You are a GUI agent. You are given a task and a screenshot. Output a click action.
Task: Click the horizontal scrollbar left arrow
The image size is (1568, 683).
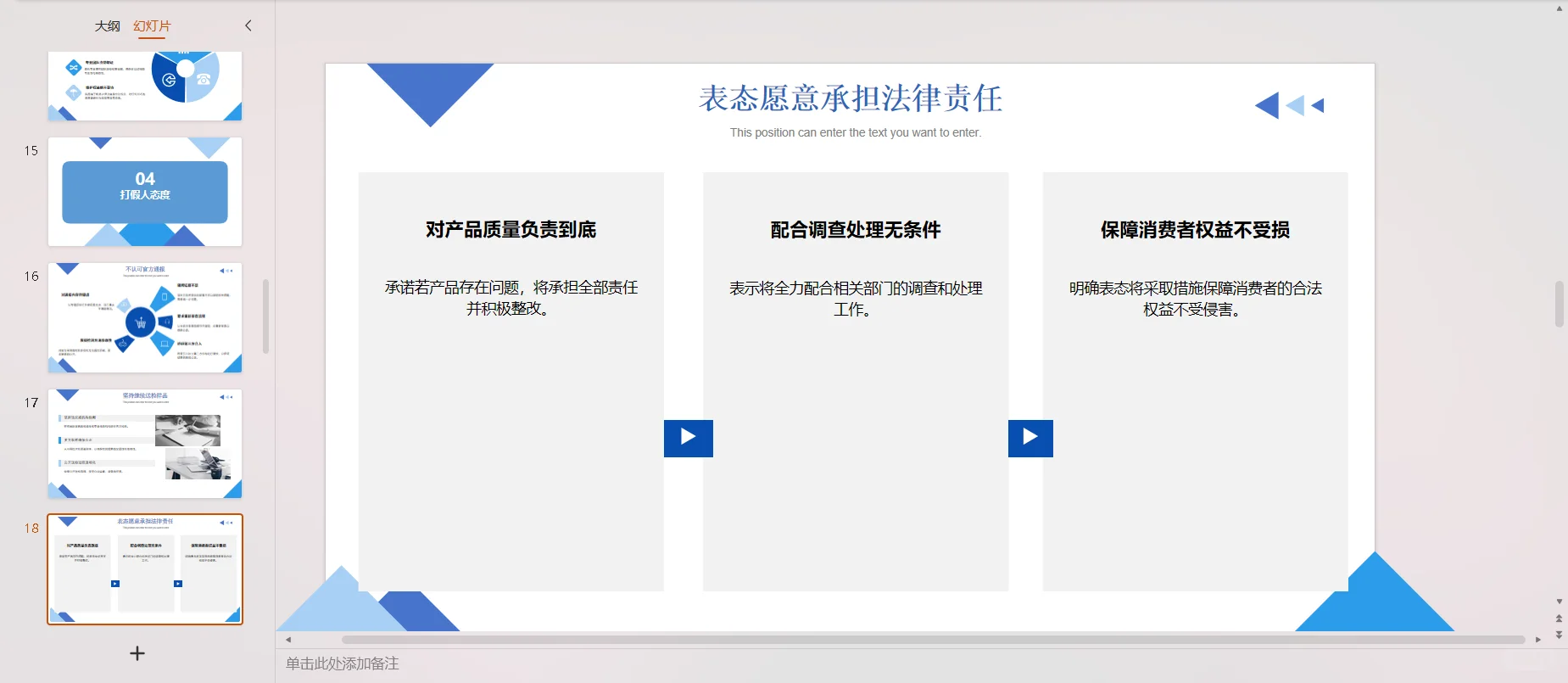[288, 640]
